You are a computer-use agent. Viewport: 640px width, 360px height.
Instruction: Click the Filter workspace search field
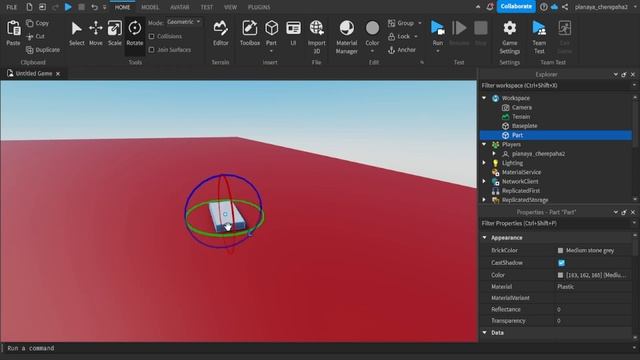coord(555,85)
